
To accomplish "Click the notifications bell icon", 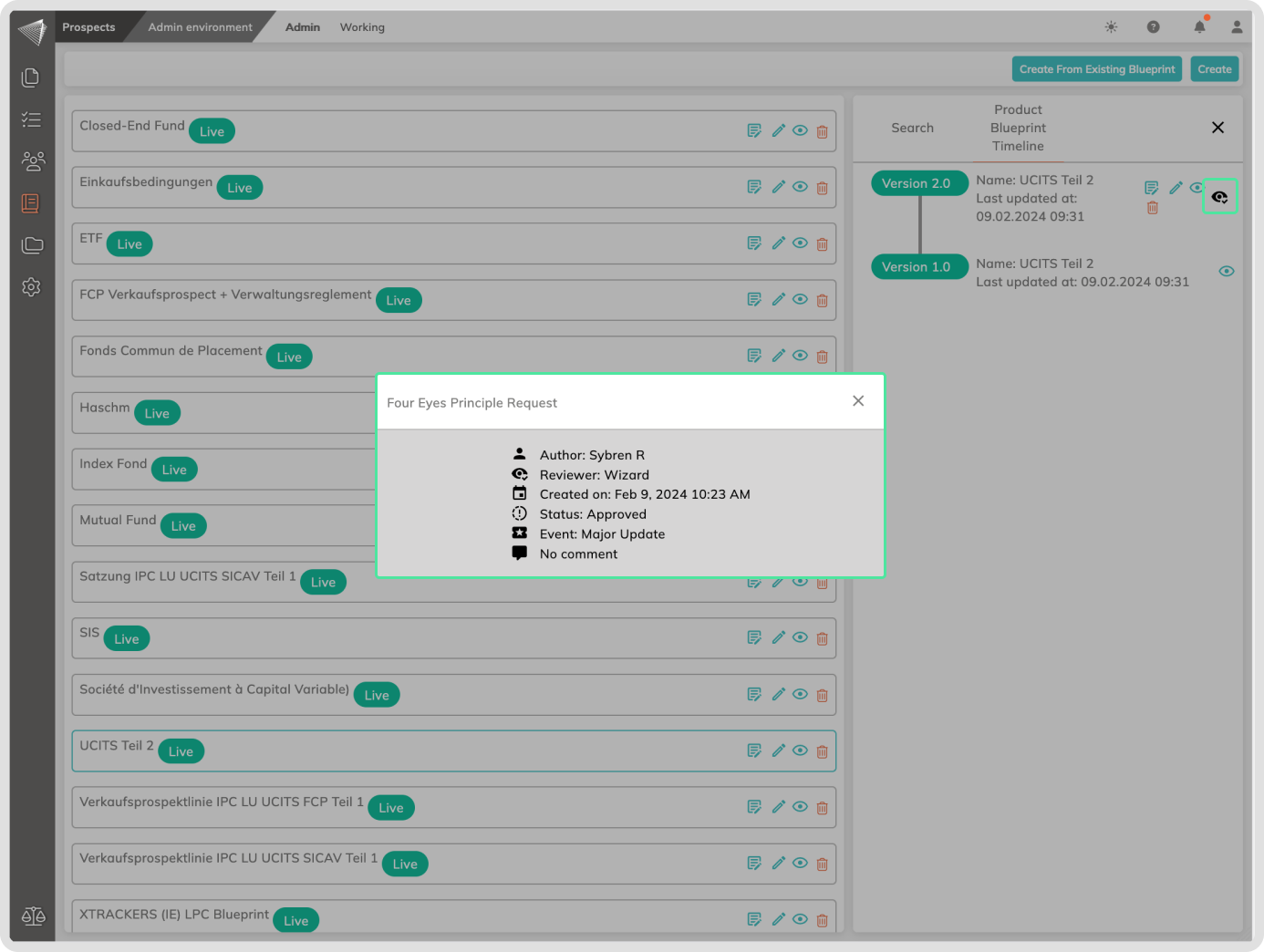I will [x=1199, y=27].
